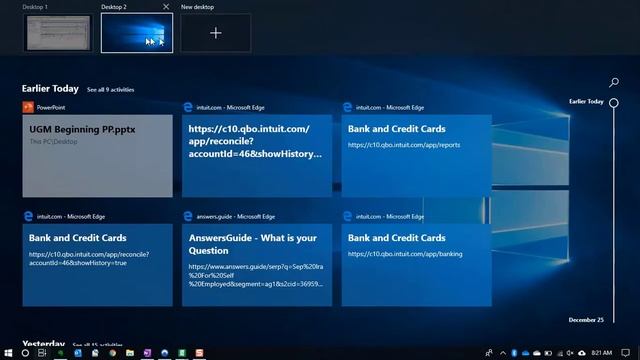Viewport: 640px width, 360px height.
Task: Open Excel from the taskbar
Action: [x=182, y=353]
